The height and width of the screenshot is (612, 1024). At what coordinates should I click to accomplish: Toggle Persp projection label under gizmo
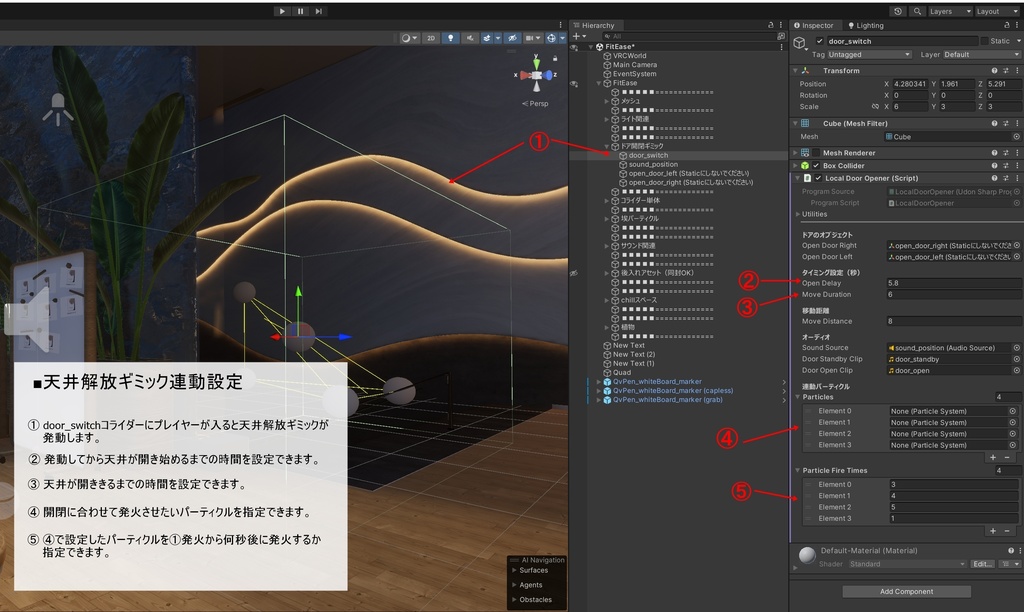click(536, 103)
